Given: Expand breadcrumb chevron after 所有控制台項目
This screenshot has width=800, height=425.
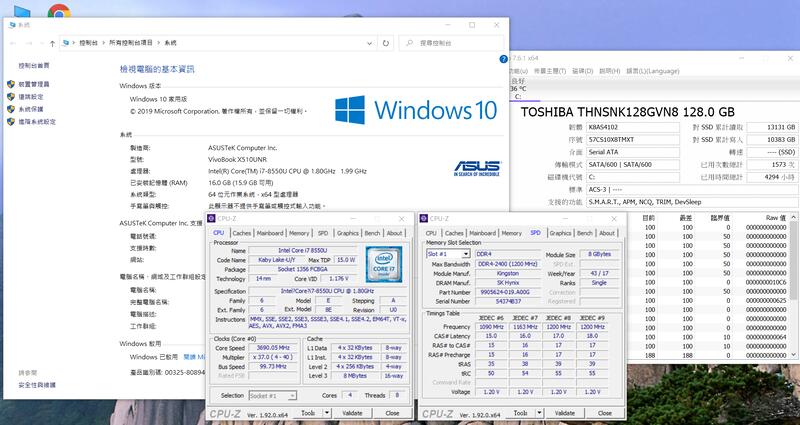Looking at the screenshot, I should (x=159, y=43).
